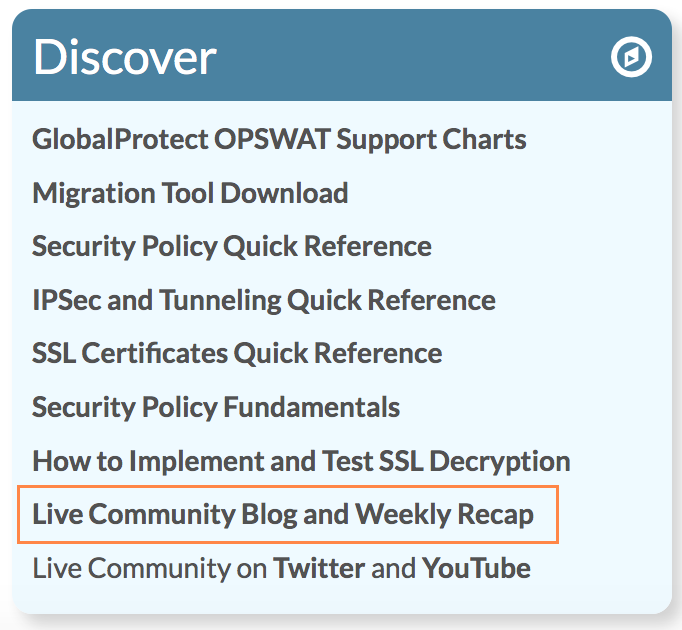Click the word Certificates in SSL link
Image resolution: width=682 pixels, height=630 pixels.
coord(154,353)
